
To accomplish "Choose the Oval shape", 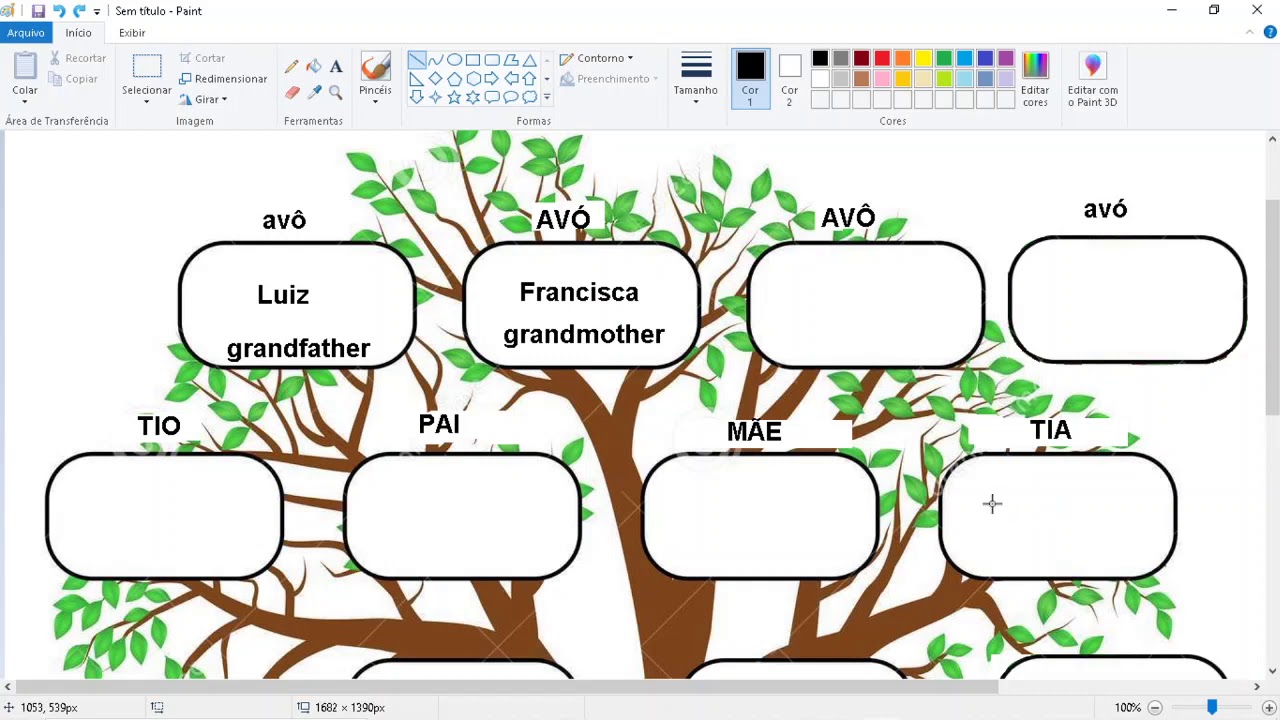I will coord(454,60).
